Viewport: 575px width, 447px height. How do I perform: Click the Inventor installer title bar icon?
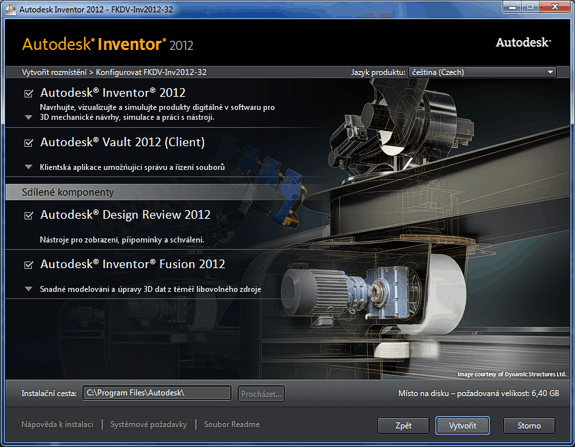(x=11, y=9)
